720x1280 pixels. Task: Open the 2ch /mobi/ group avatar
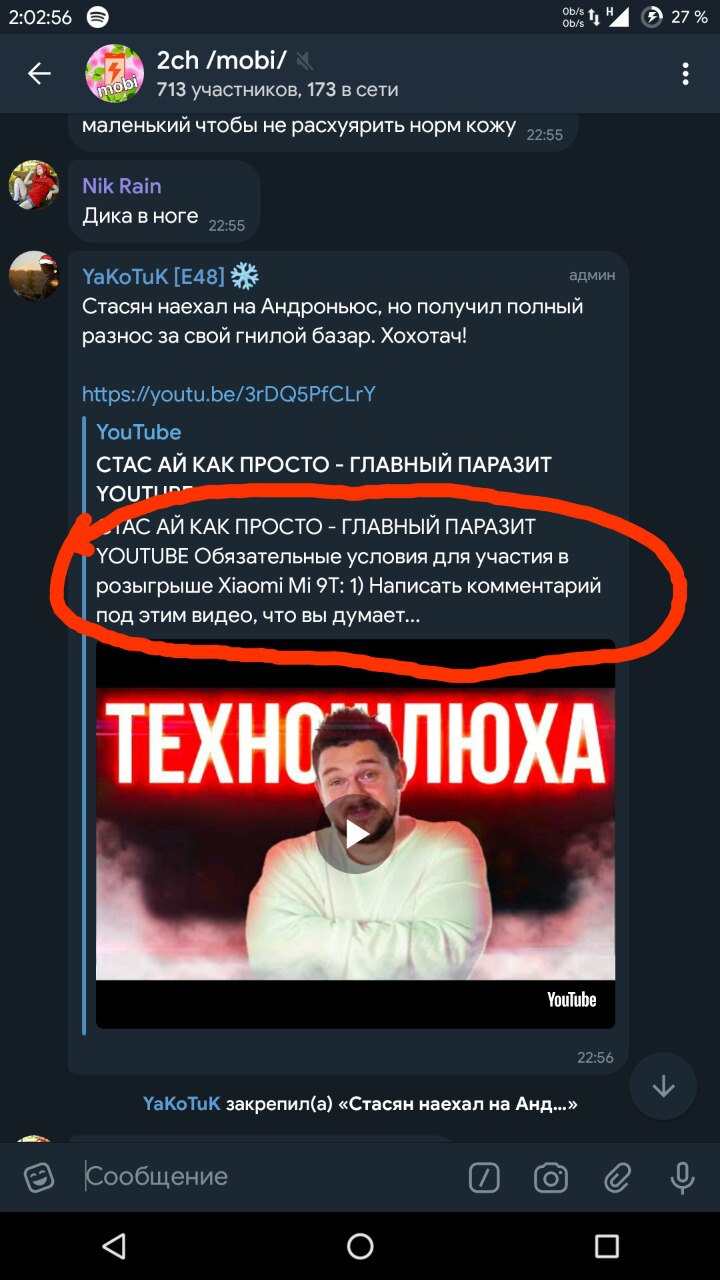(x=115, y=73)
